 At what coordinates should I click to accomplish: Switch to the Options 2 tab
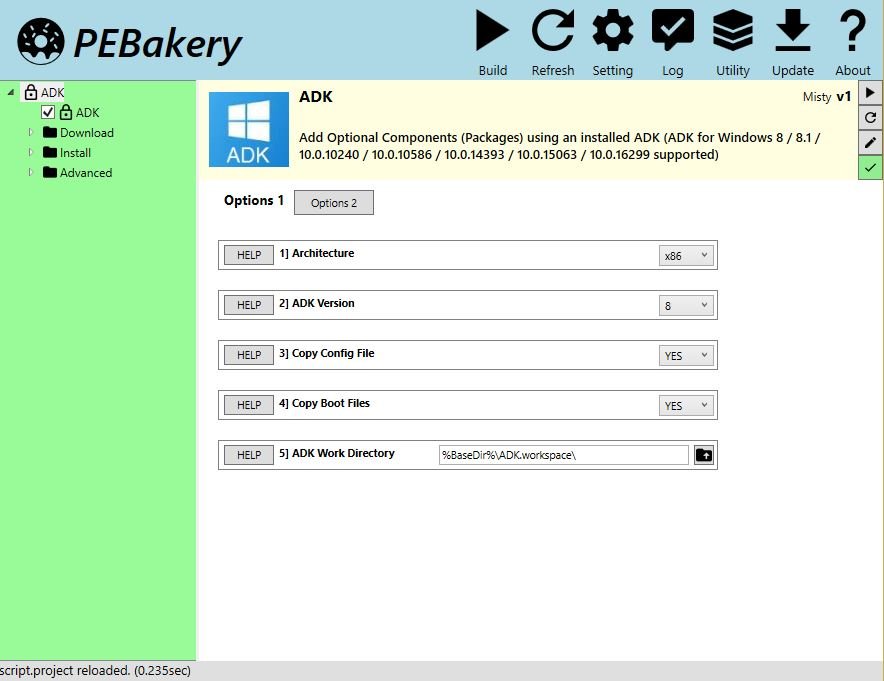(334, 203)
